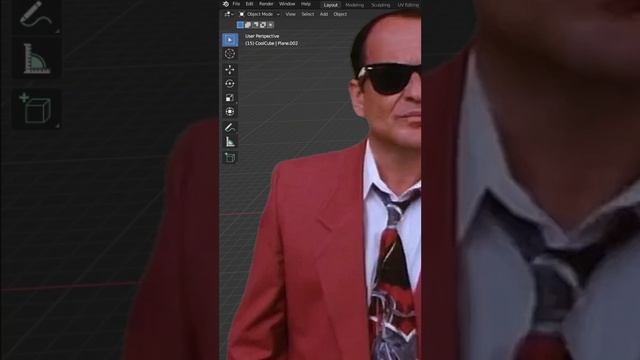Viewport: 640px width, 360px height.
Task: Open the Window menu
Action: tap(287, 4)
